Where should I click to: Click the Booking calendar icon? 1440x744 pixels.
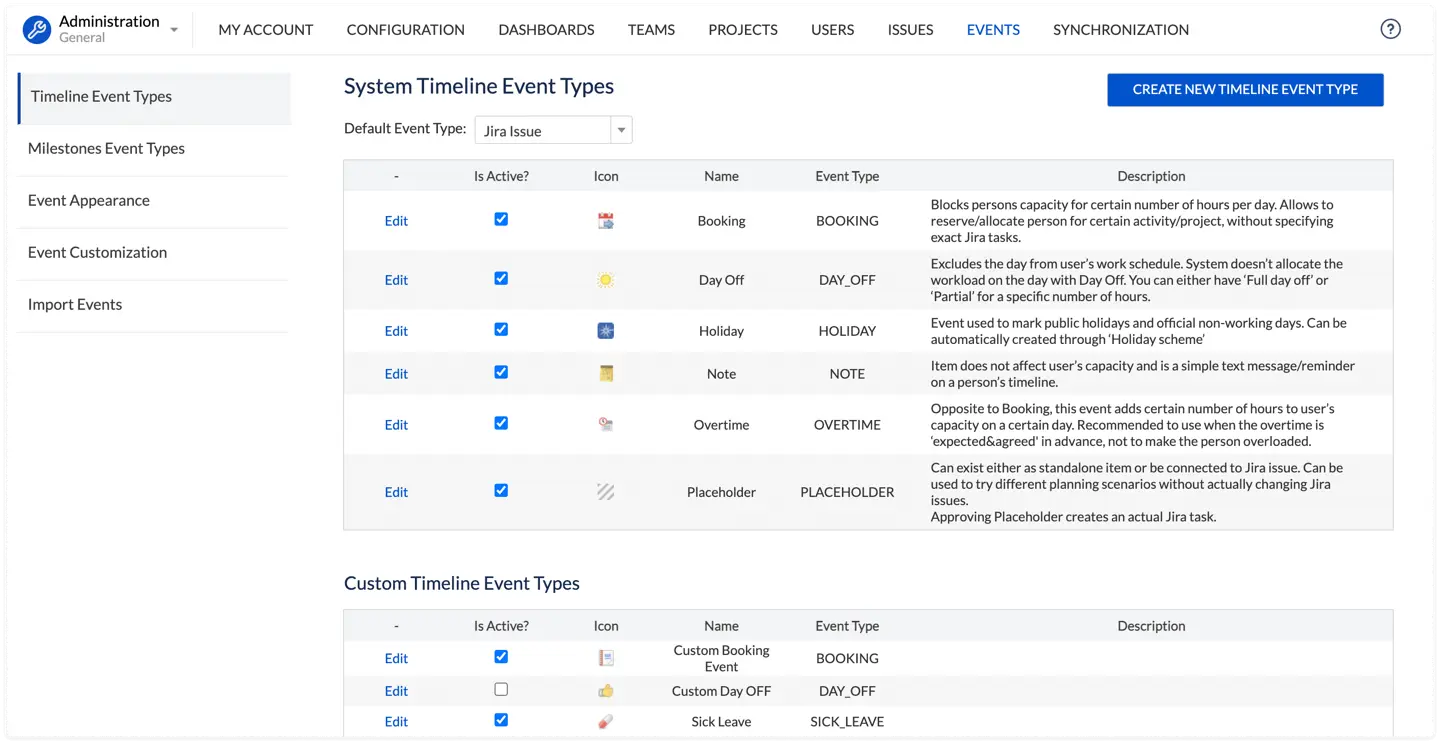pyautogui.click(x=605, y=221)
